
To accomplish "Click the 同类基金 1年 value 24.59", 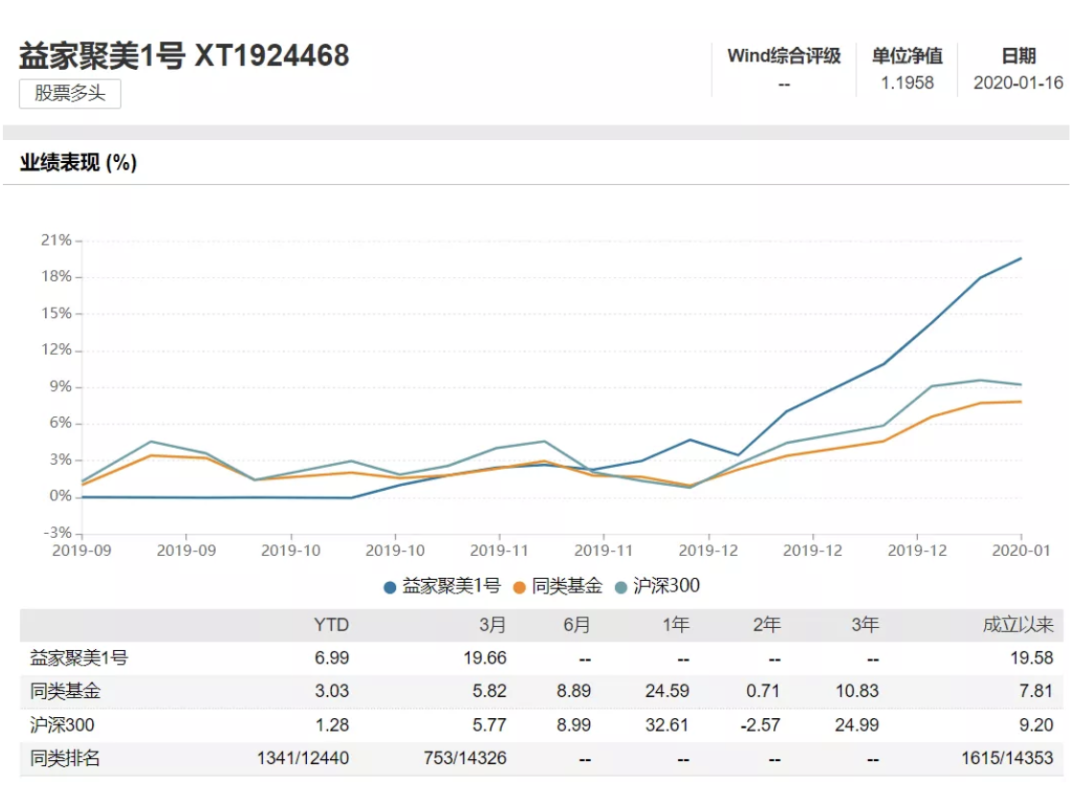I will coord(667,691).
